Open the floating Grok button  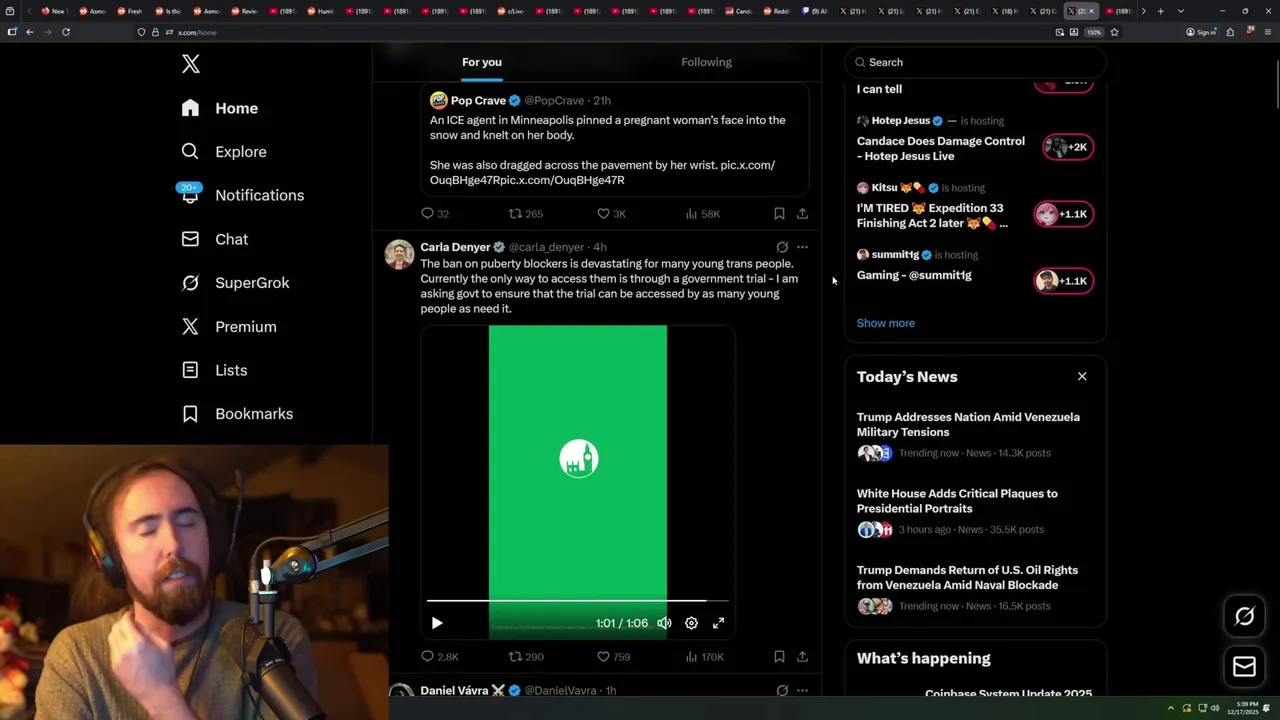(x=1245, y=616)
